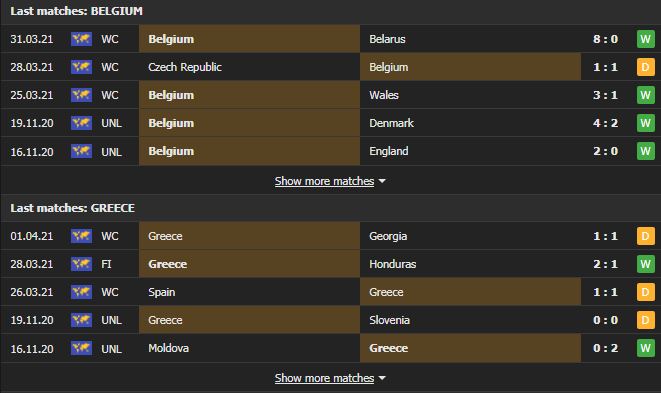
Task: Click the dropdown arrow beside Belgium's Show more matches
Action: 382,181
